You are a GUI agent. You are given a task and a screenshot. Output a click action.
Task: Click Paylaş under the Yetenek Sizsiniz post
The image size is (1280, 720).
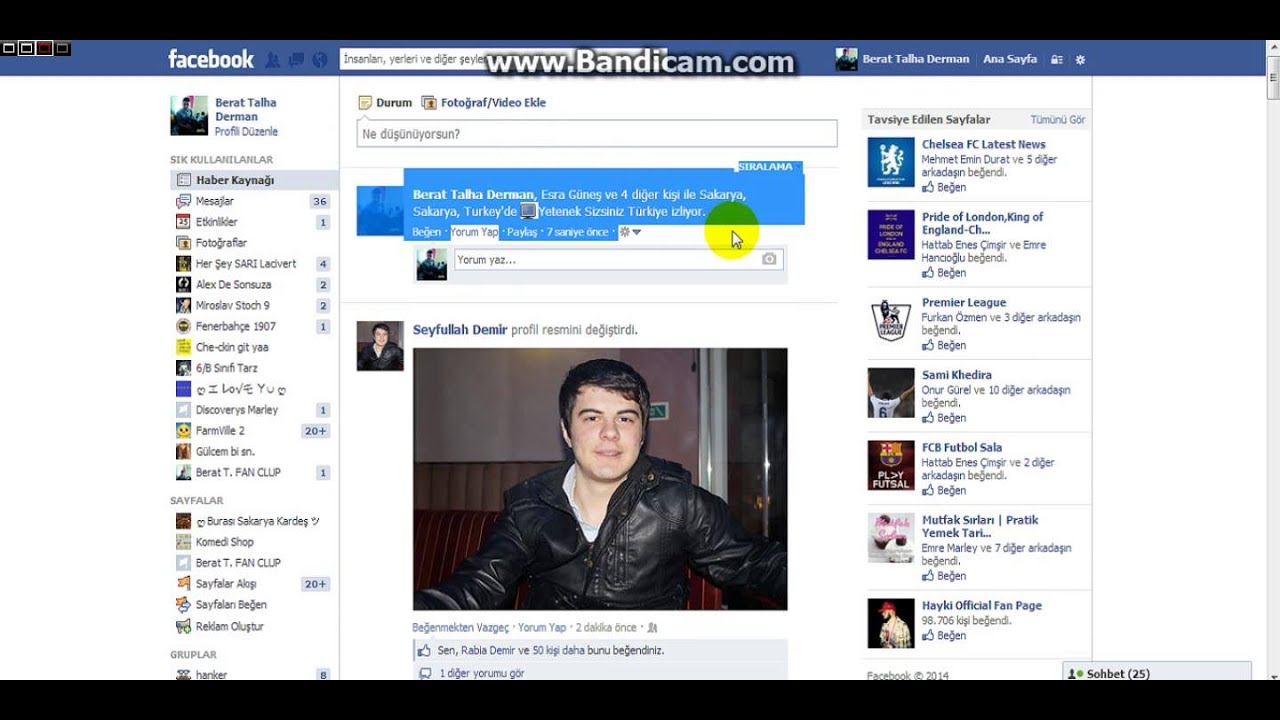click(521, 232)
